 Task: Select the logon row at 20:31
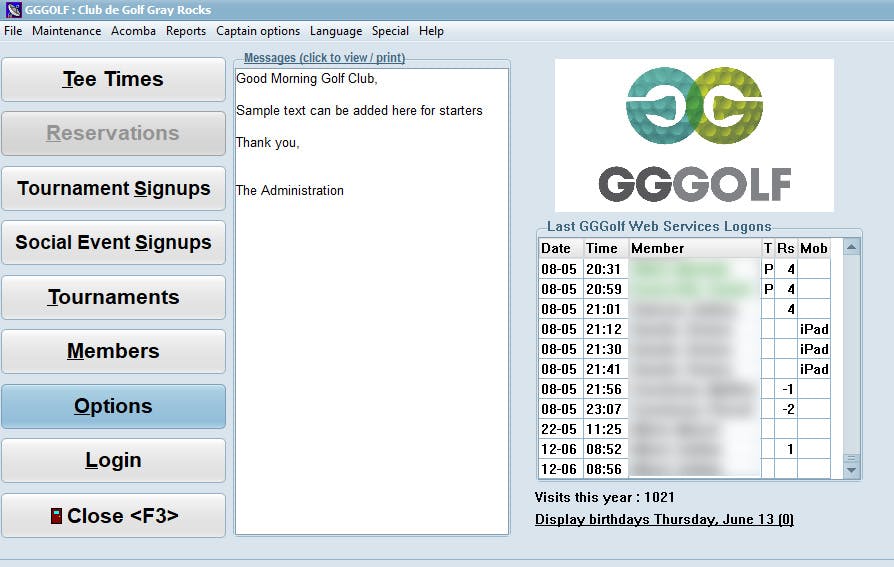point(684,269)
